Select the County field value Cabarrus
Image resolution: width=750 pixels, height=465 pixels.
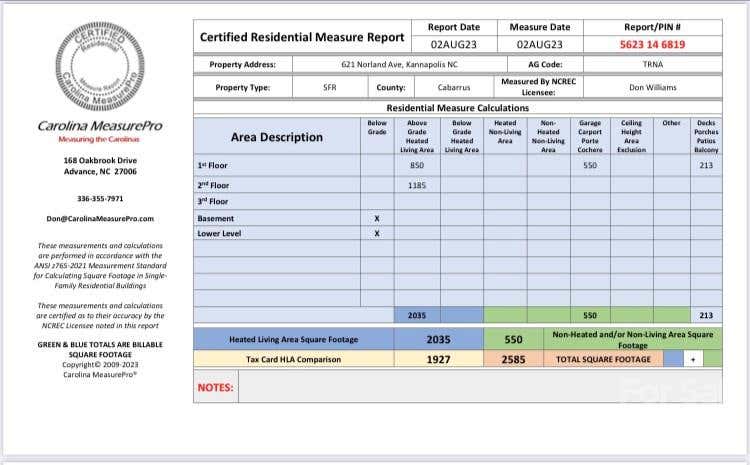click(454, 88)
